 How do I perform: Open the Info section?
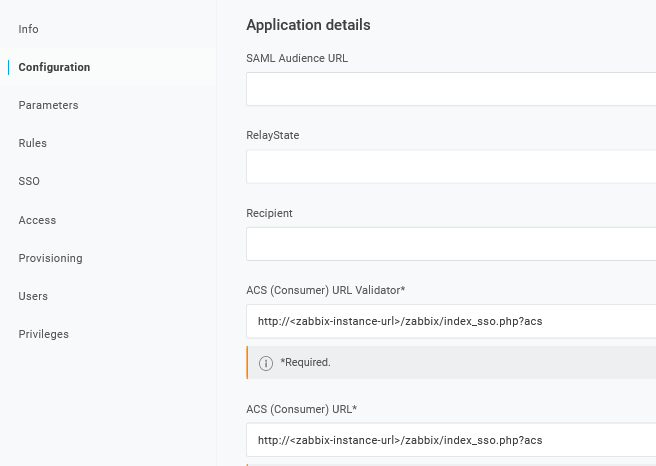pyautogui.click(x=28, y=29)
